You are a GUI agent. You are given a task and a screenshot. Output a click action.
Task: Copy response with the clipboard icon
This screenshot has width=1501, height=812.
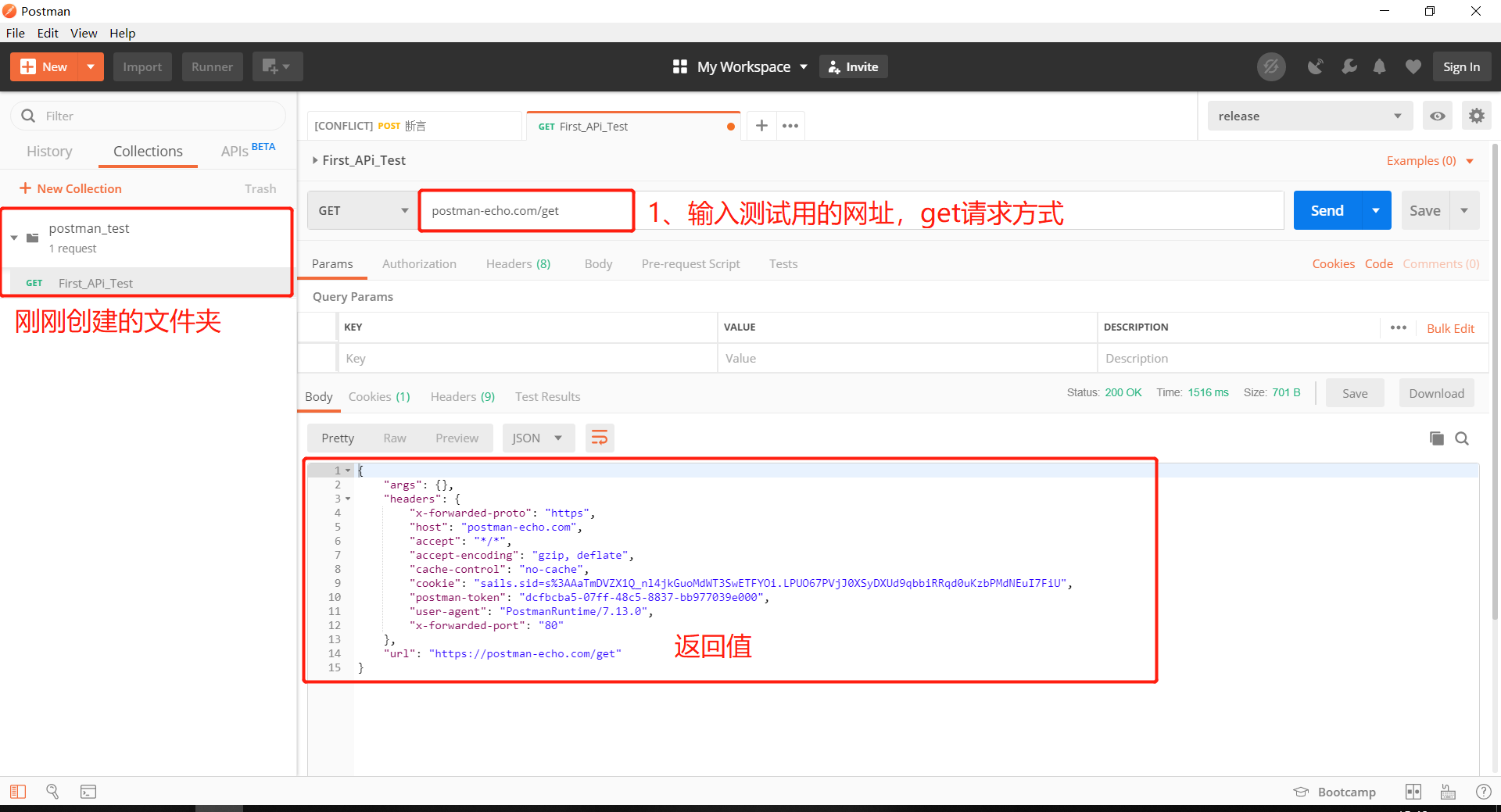pyautogui.click(x=1436, y=438)
